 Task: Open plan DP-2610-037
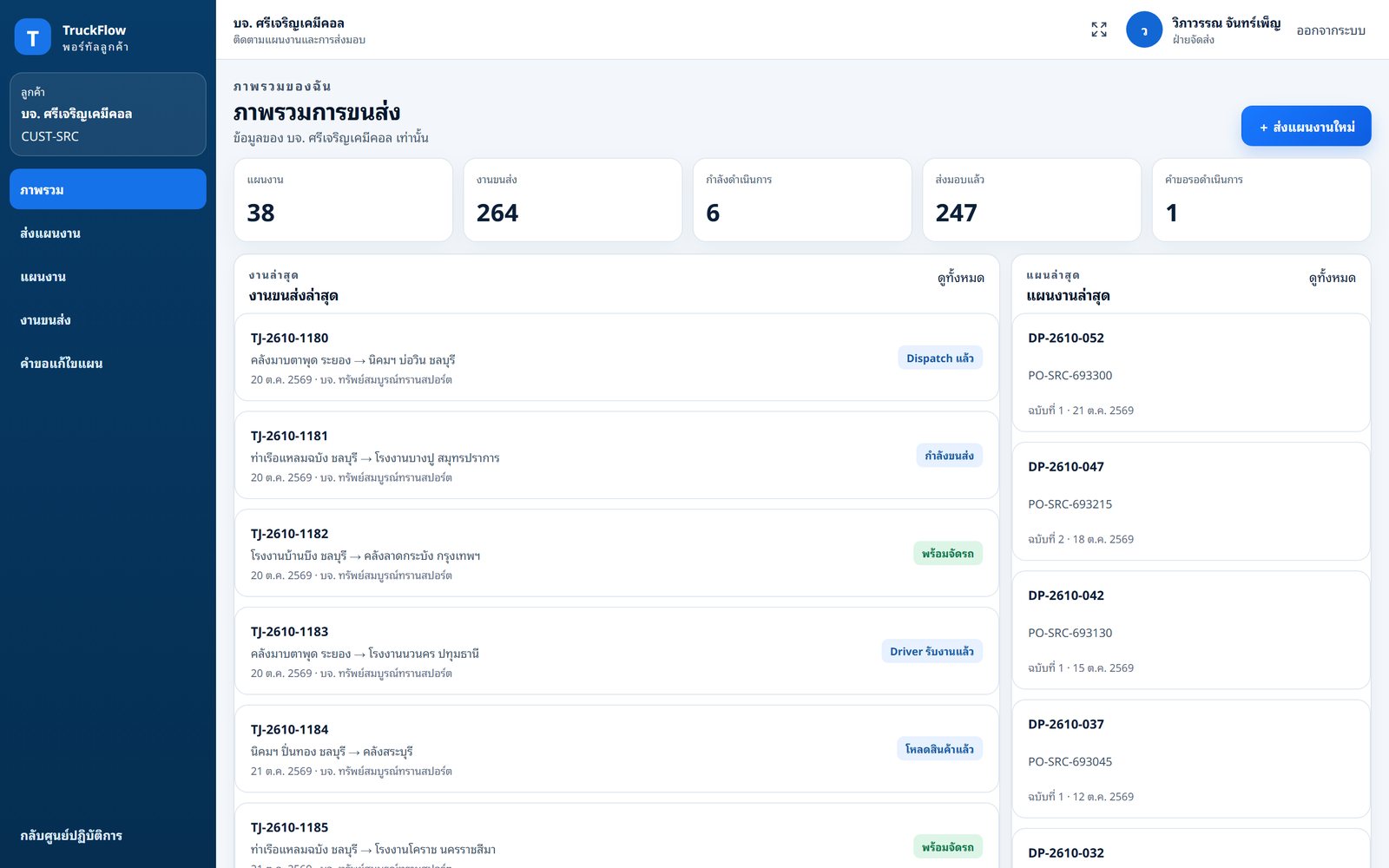click(1191, 759)
